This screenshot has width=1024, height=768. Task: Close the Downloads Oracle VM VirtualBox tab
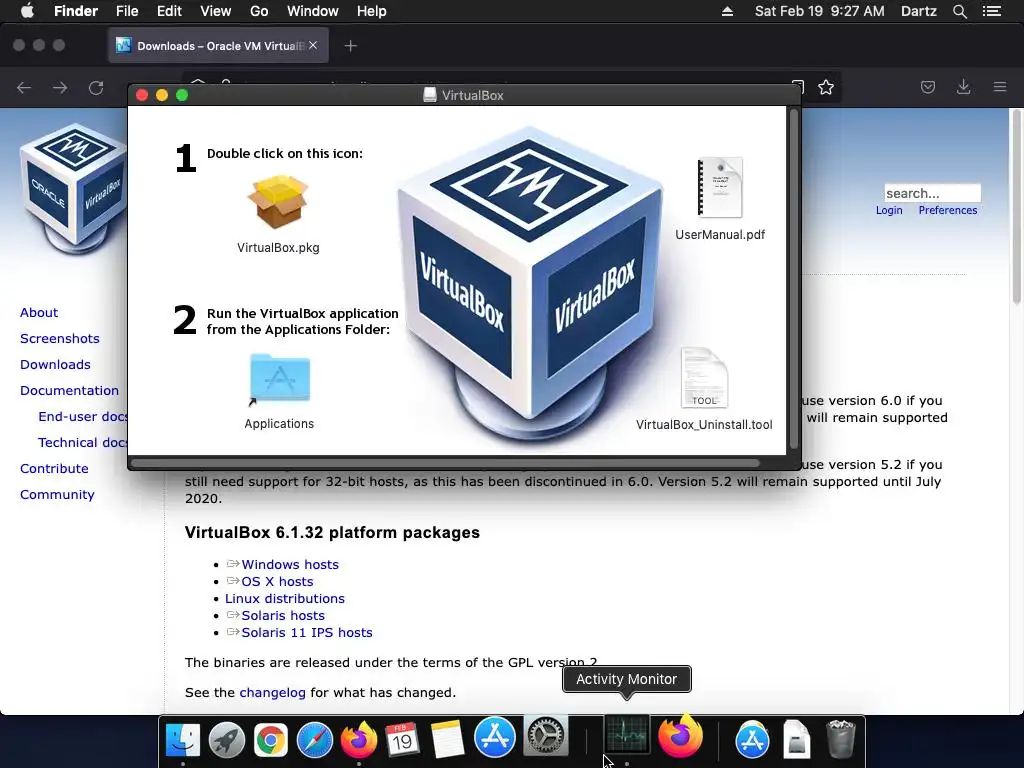coord(313,45)
